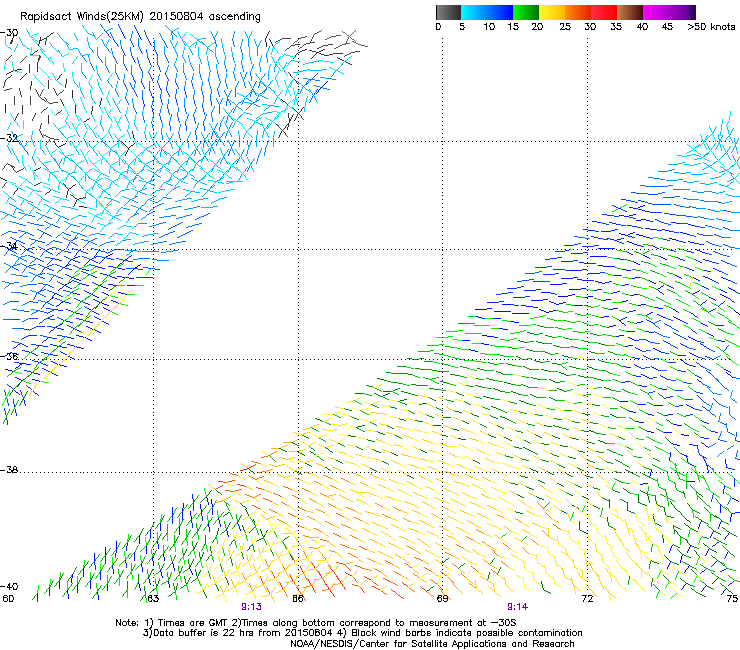Click the 'Data buffer is 22 hrs' note
Viewport: 740px width, 650px height.
(362, 633)
